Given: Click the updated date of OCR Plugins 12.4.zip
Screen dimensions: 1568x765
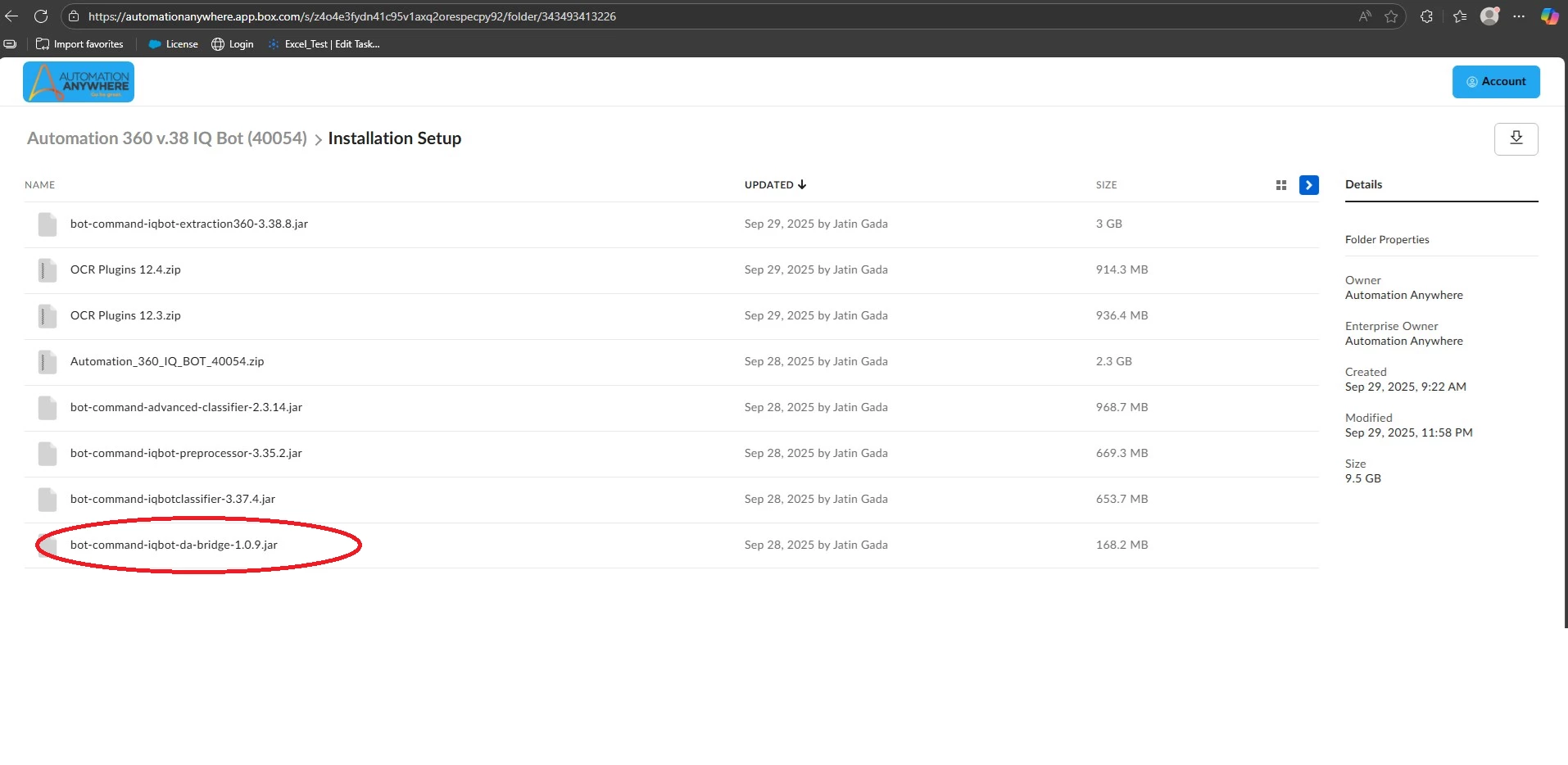Looking at the screenshot, I should 816,269.
